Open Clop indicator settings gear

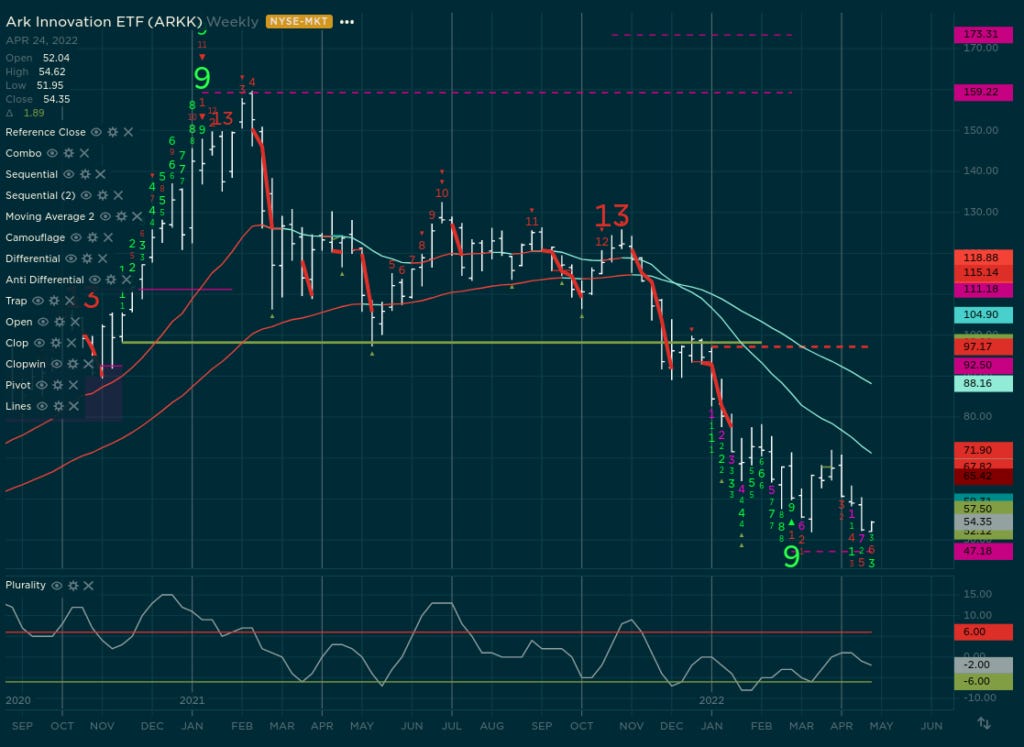(x=56, y=343)
